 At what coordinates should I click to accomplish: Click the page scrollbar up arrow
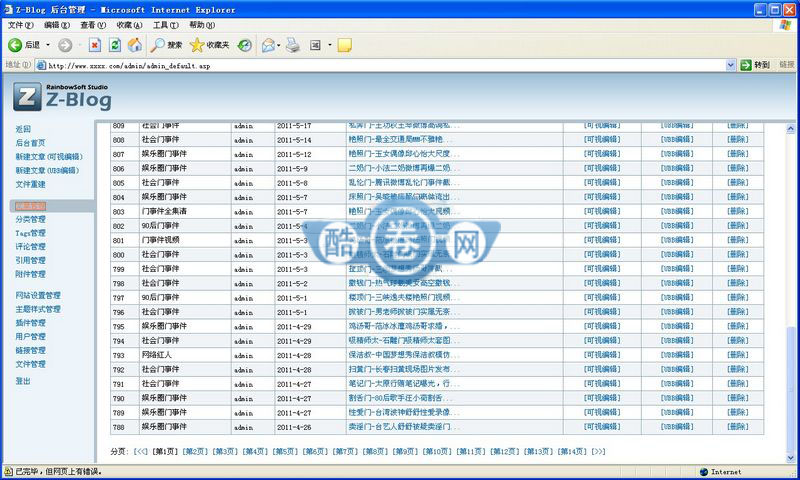(x=790, y=129)
